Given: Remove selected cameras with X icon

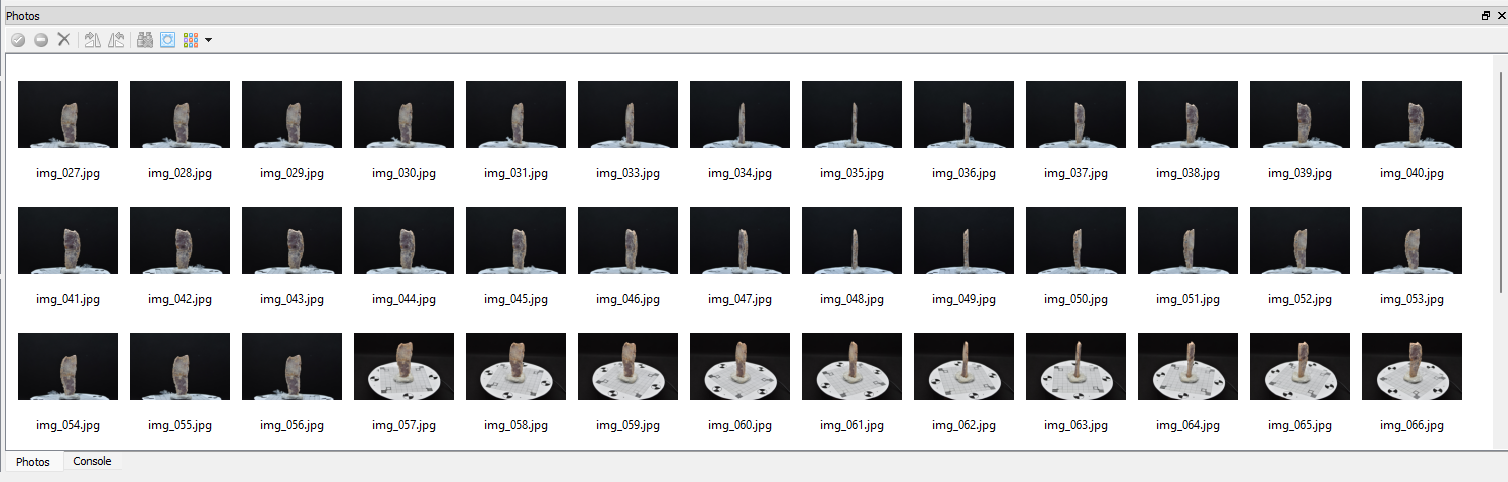Looking at the screenshot, I should [x=64, y=40].
